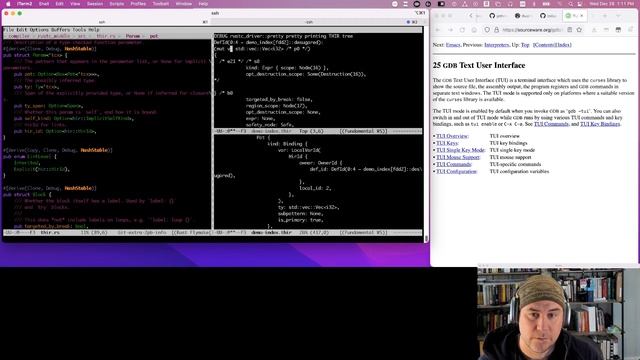Open the TUI Key Bindings inline link
Viewport: 640px width, 360px height.
pyautogui.click(x=600, y=124)
